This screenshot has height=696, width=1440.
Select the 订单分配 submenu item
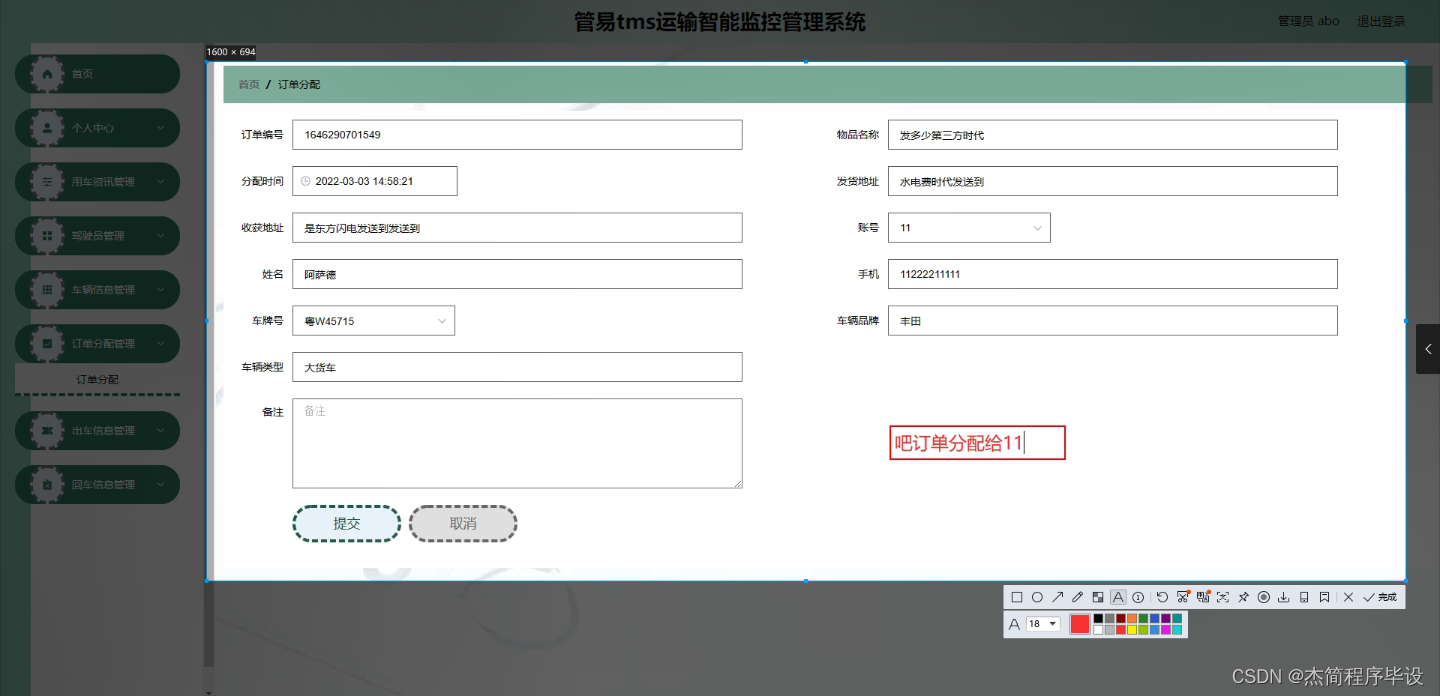tap(97, 379)
